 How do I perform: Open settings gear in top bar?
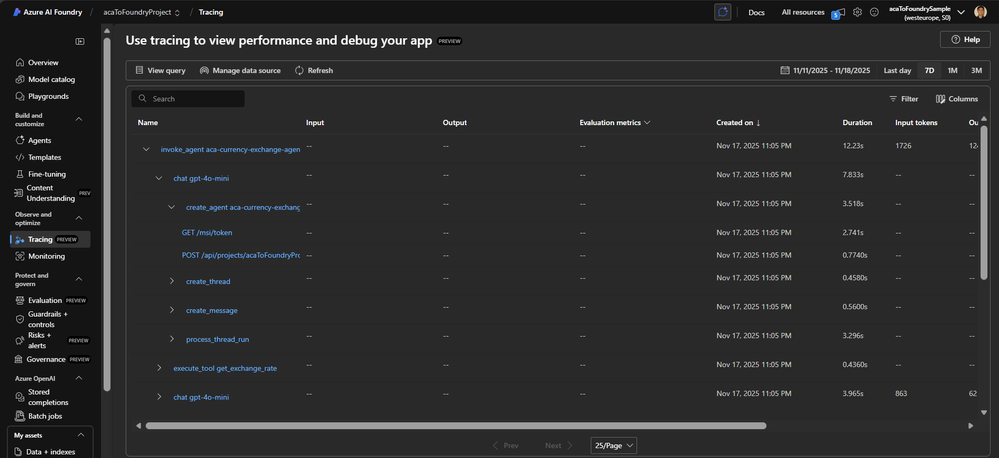pos(857,12)
